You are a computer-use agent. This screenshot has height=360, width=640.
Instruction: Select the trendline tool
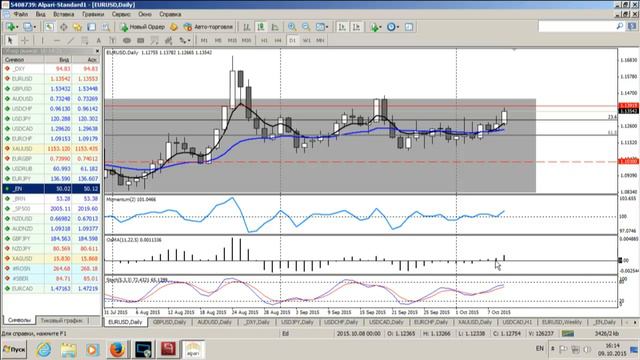(x=71, y=40)
